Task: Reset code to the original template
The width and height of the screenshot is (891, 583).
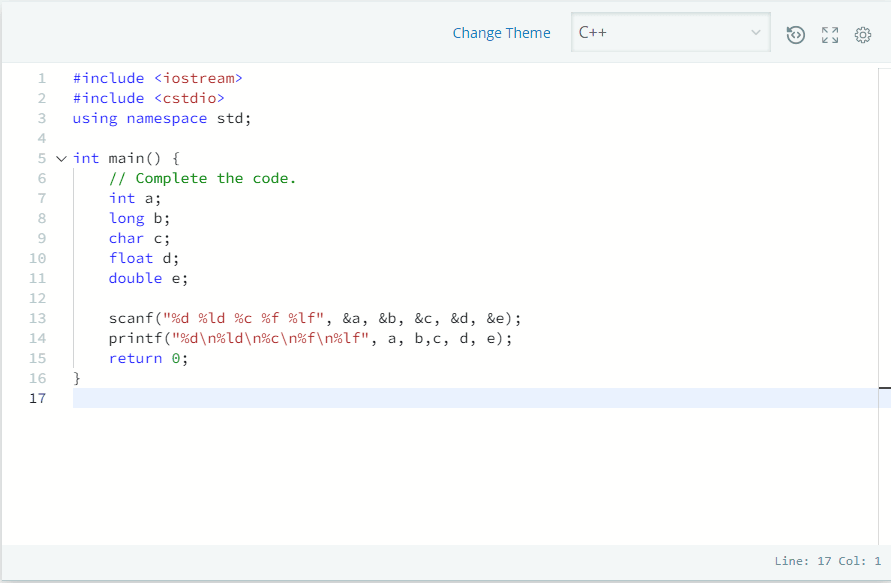Action: (795, 34)
